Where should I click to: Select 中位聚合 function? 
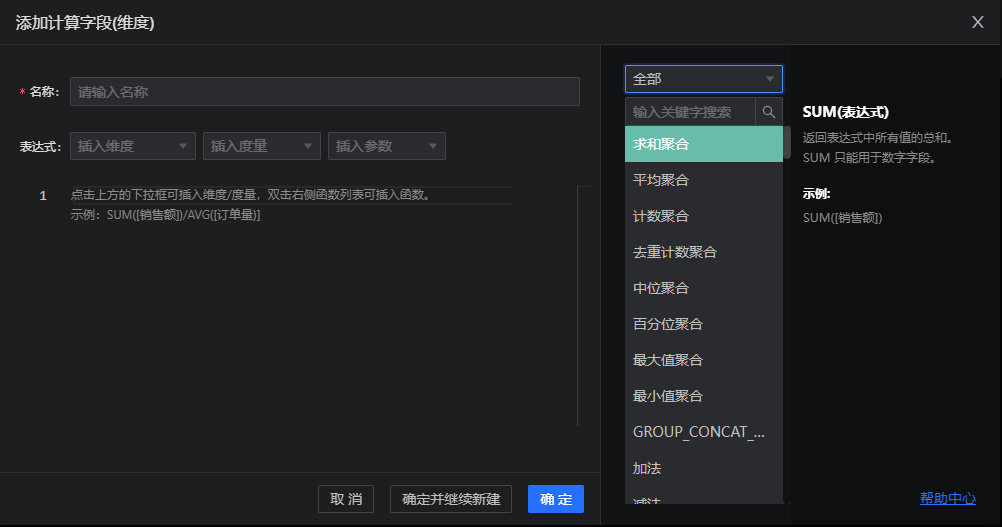point(703,288)
